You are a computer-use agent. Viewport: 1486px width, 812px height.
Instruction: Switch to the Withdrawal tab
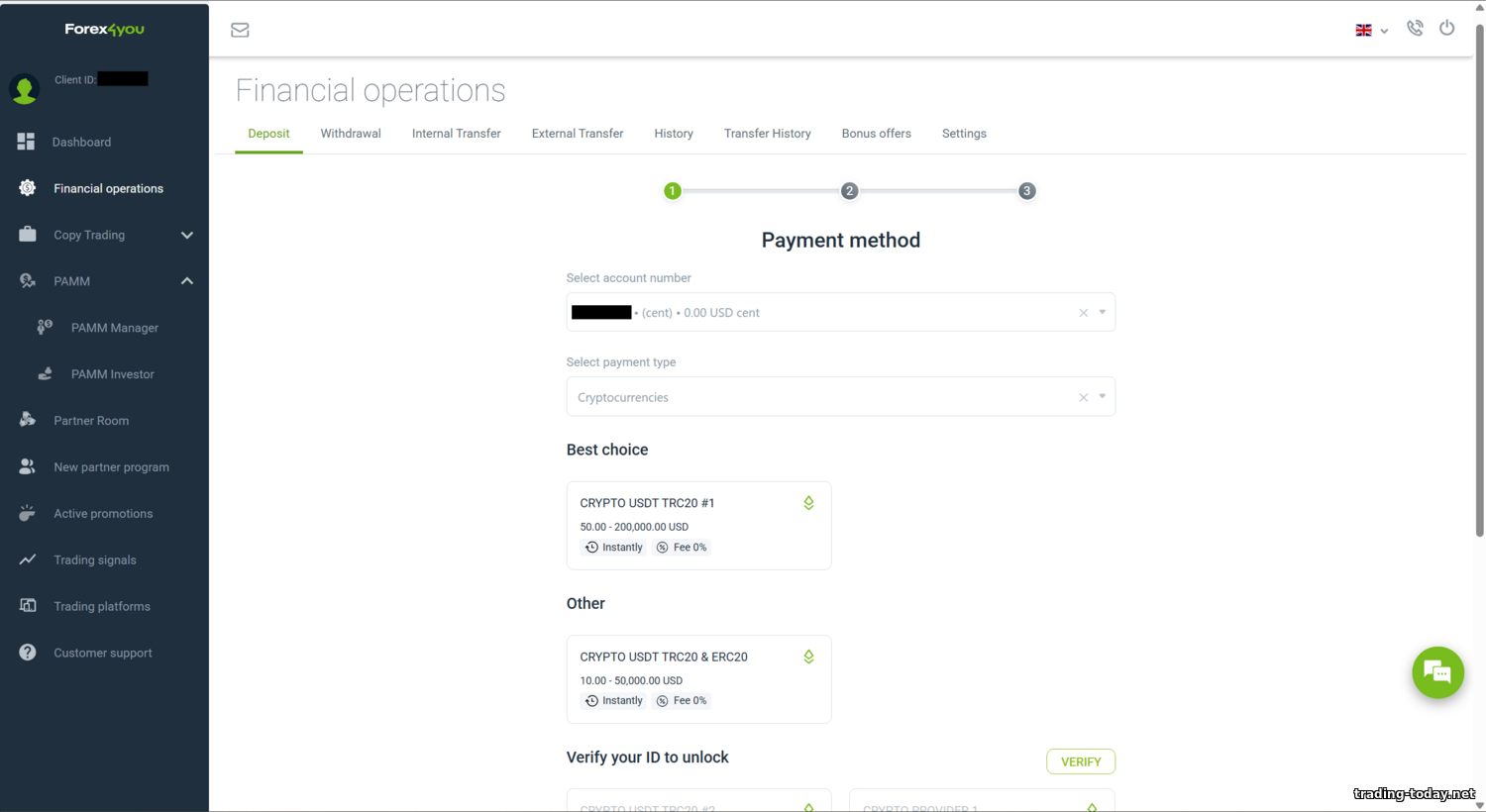[x=351, y=134]
